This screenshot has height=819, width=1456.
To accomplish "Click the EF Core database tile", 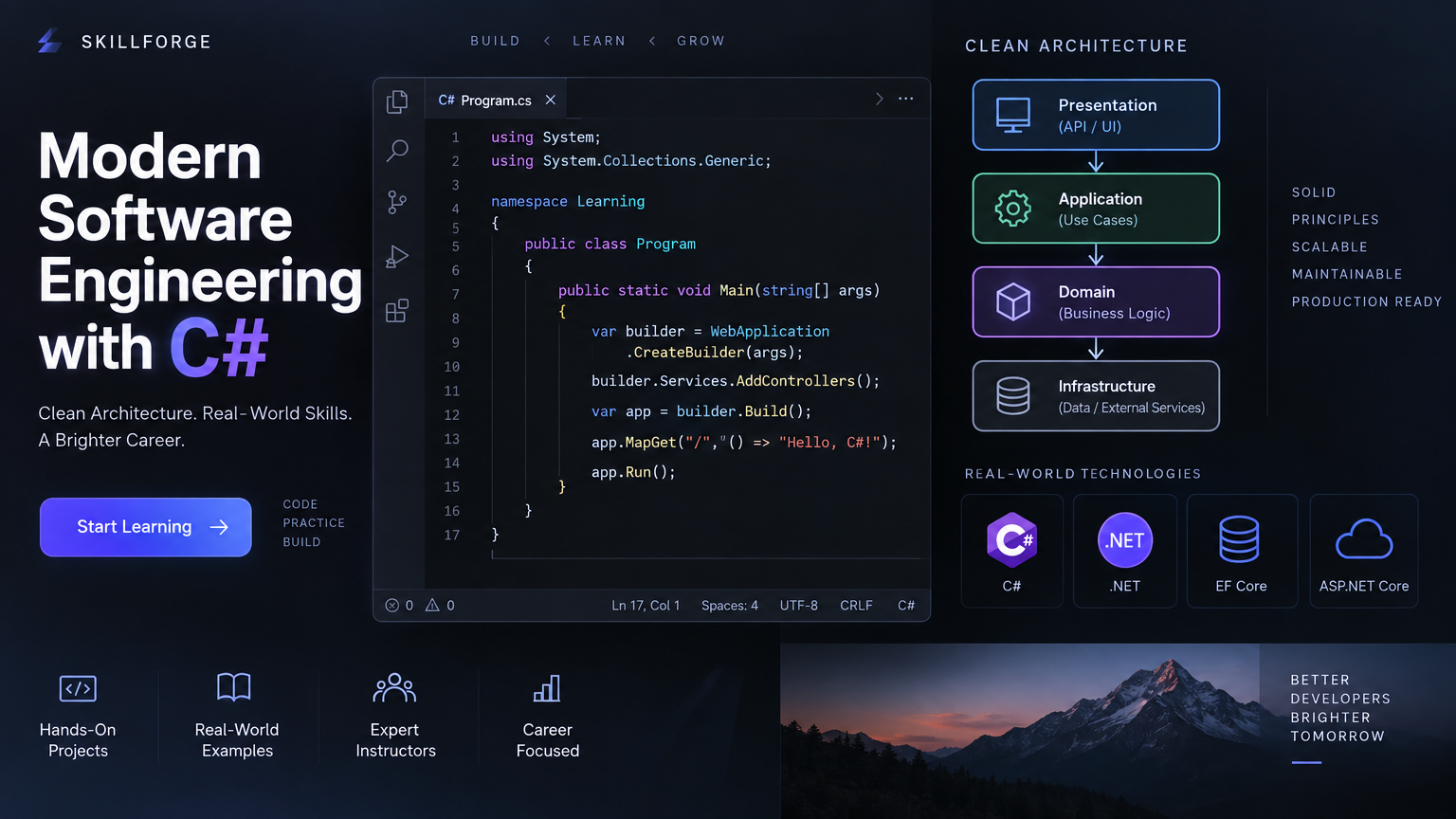I will pyautogui.click(x=1242, y=551).
